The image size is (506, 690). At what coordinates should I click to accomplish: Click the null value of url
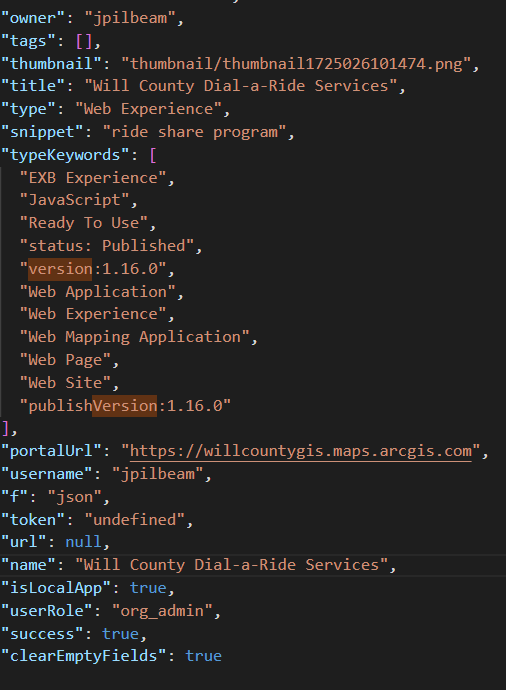point(84,542)
